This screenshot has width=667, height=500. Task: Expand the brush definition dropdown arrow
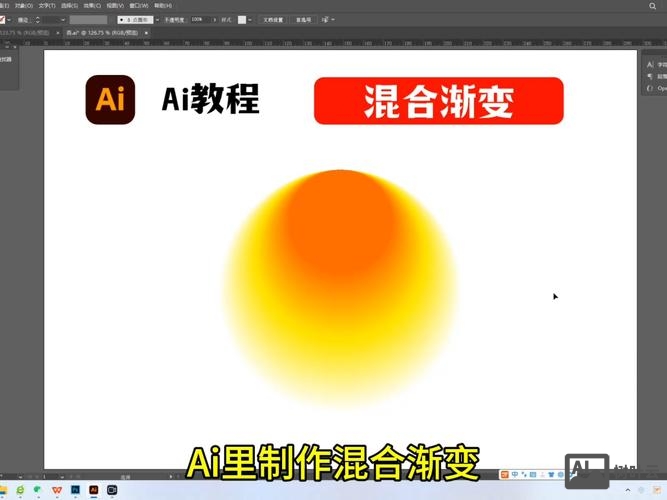click(x=157, y=20)
